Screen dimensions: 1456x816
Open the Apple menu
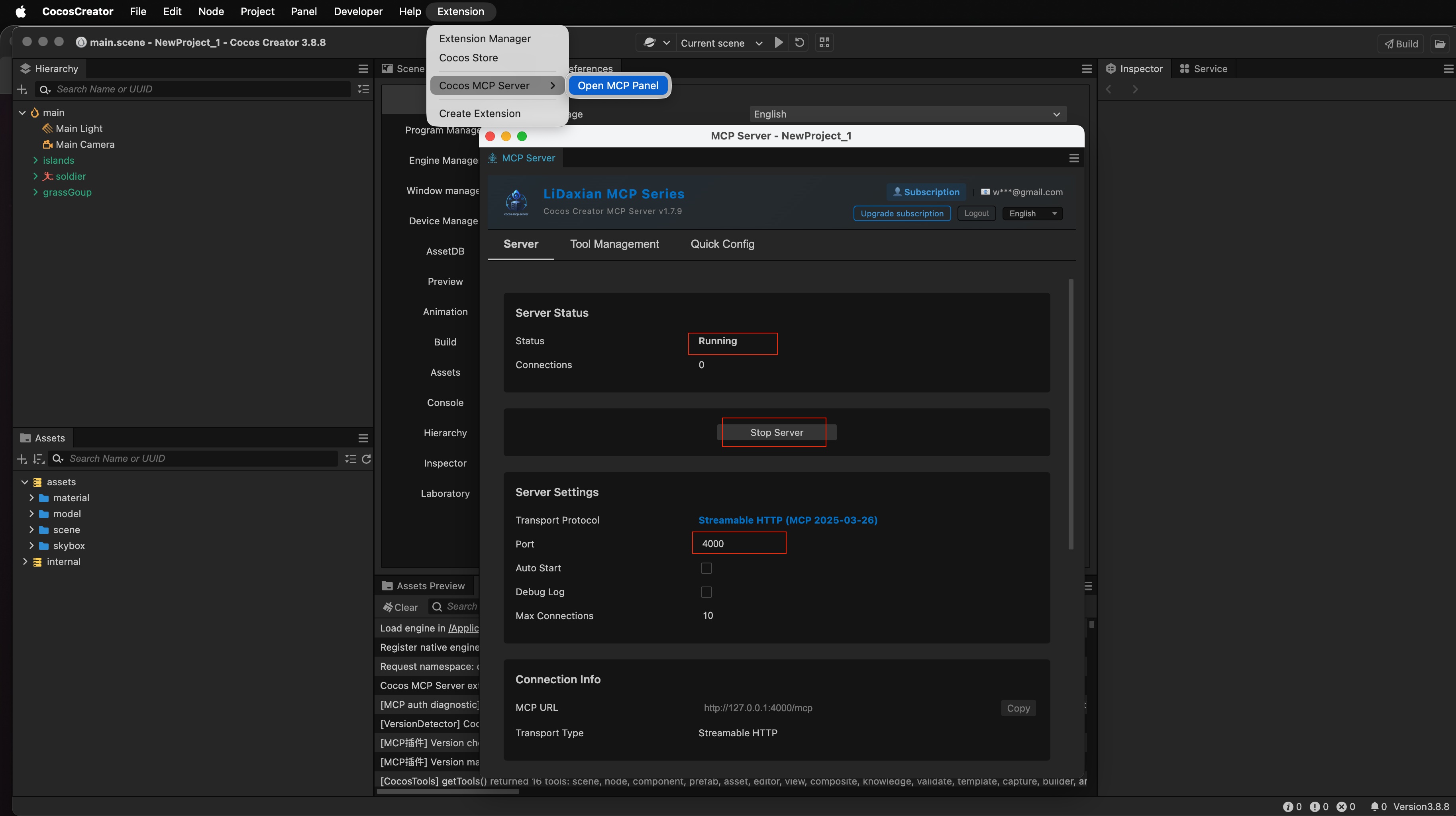point(20,11)
